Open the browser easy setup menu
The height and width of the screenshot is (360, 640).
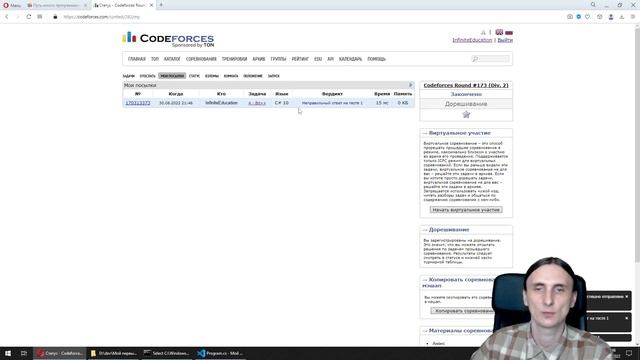point(633,17)
